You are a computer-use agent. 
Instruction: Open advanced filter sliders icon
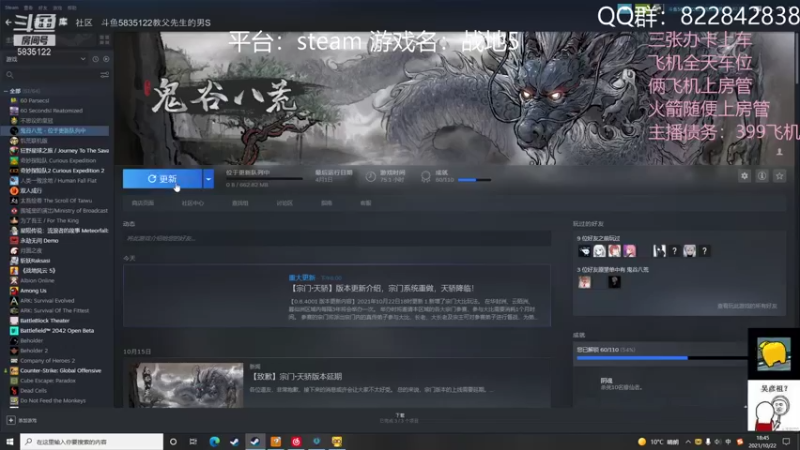[105, 75]
